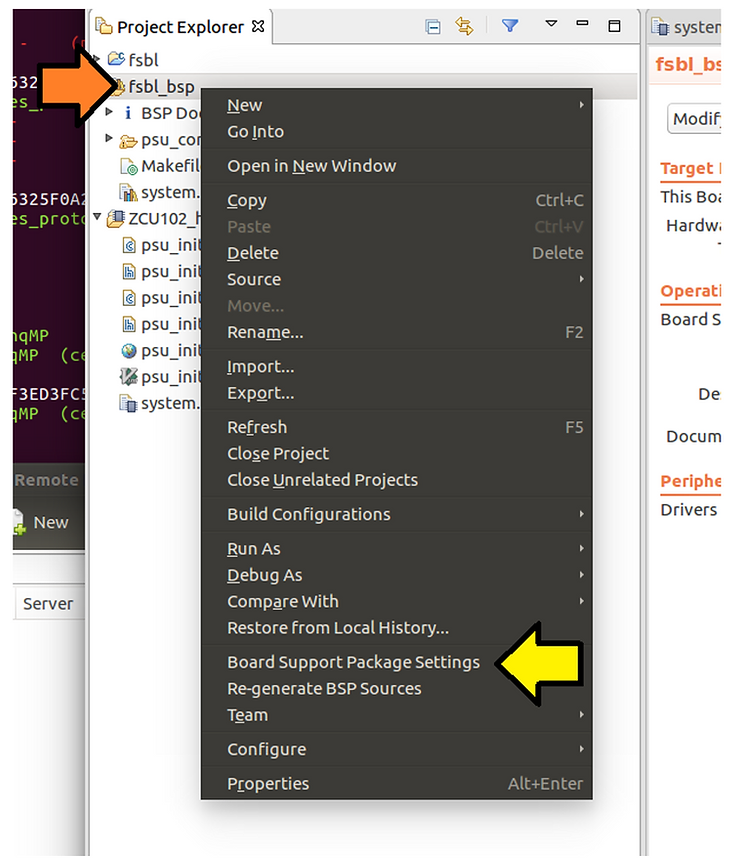Viewport: 740px width, 858px height.
Task: Choose Open in New Window
Action: [397, 166]
